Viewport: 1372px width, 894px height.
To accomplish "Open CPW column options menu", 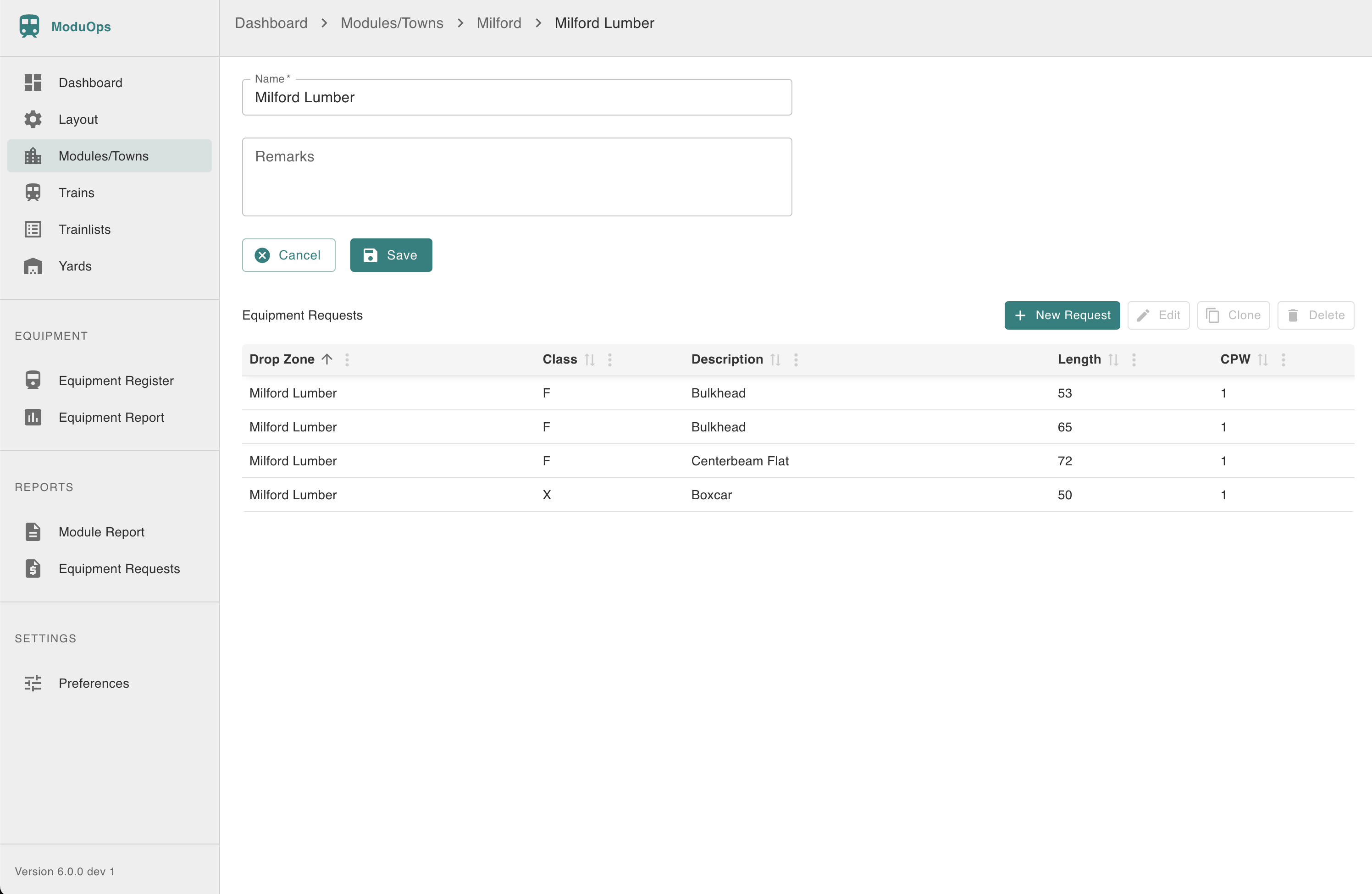I will (x=1283, y=360).
